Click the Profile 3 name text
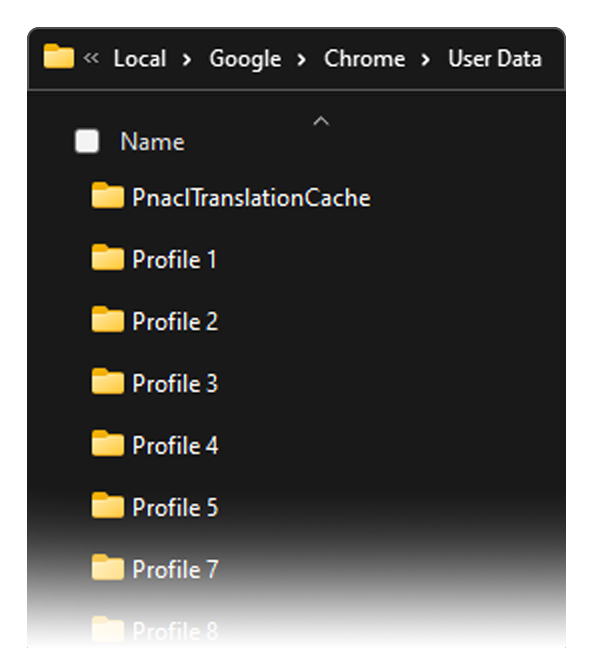Viewport: 593px width, 659px height. (x=175, y=383)
